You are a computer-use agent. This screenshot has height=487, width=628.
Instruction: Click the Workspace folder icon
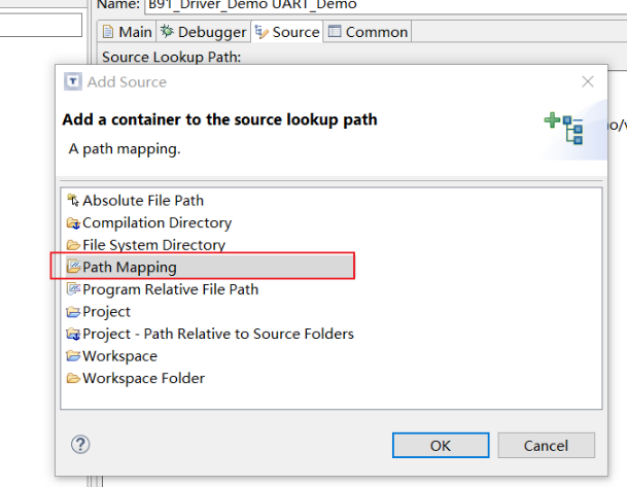tap(73, 356)
